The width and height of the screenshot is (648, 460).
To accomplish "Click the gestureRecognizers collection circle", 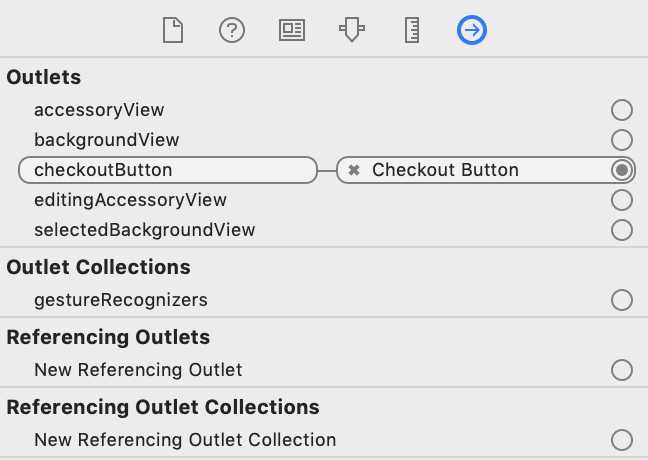I will pyautogui.click(x=622, y=300).
